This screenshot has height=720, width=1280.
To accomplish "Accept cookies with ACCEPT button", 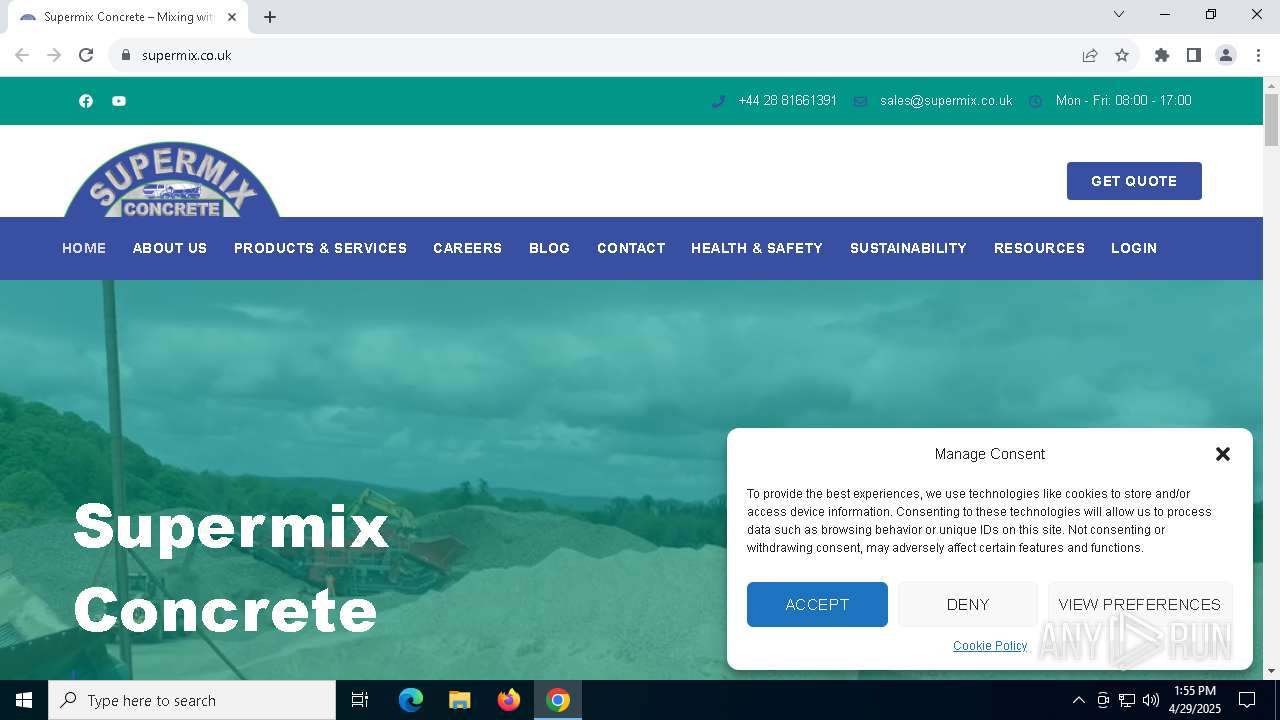I will pos(817,605).
